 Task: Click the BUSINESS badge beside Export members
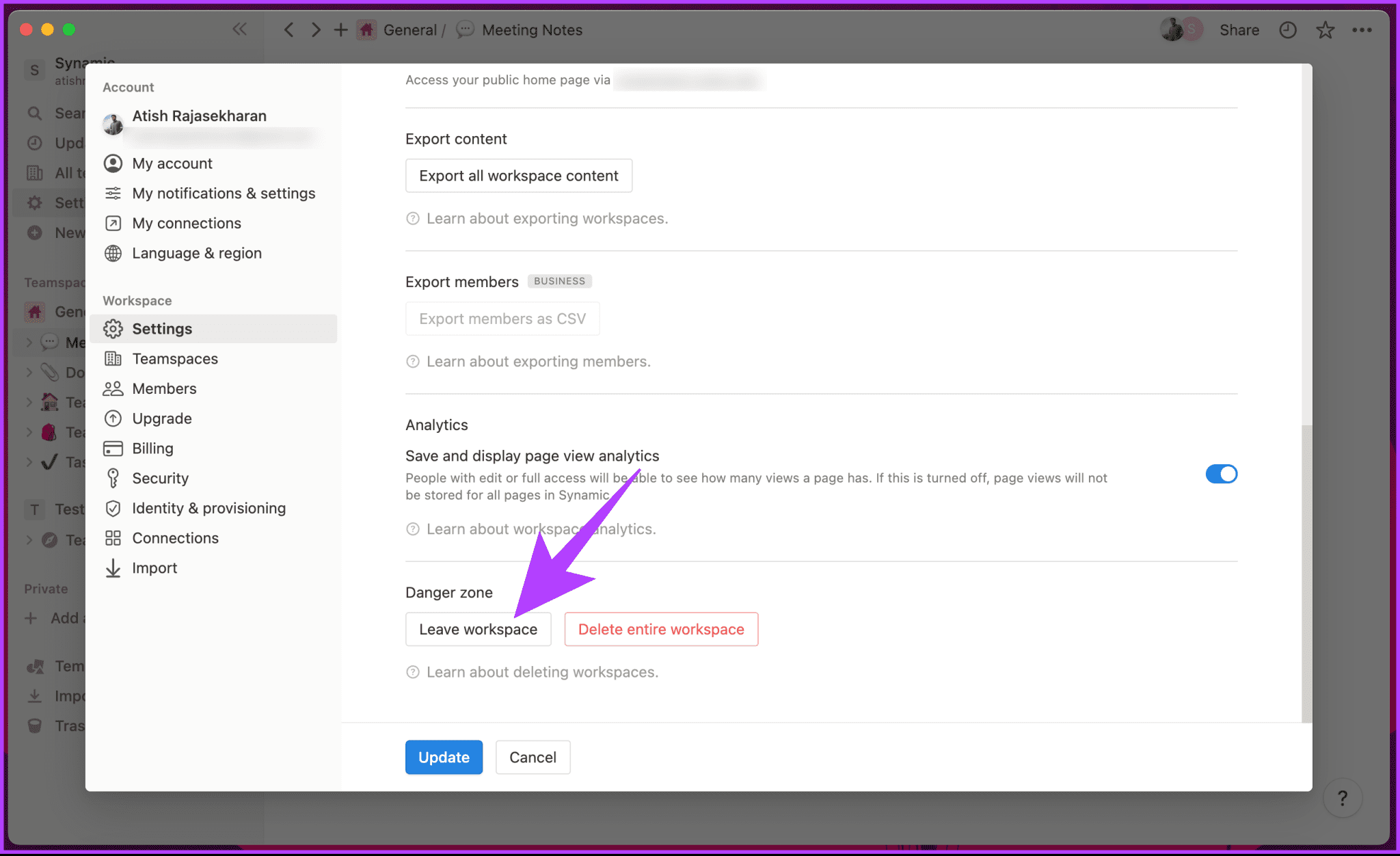[x=559, y=281]
